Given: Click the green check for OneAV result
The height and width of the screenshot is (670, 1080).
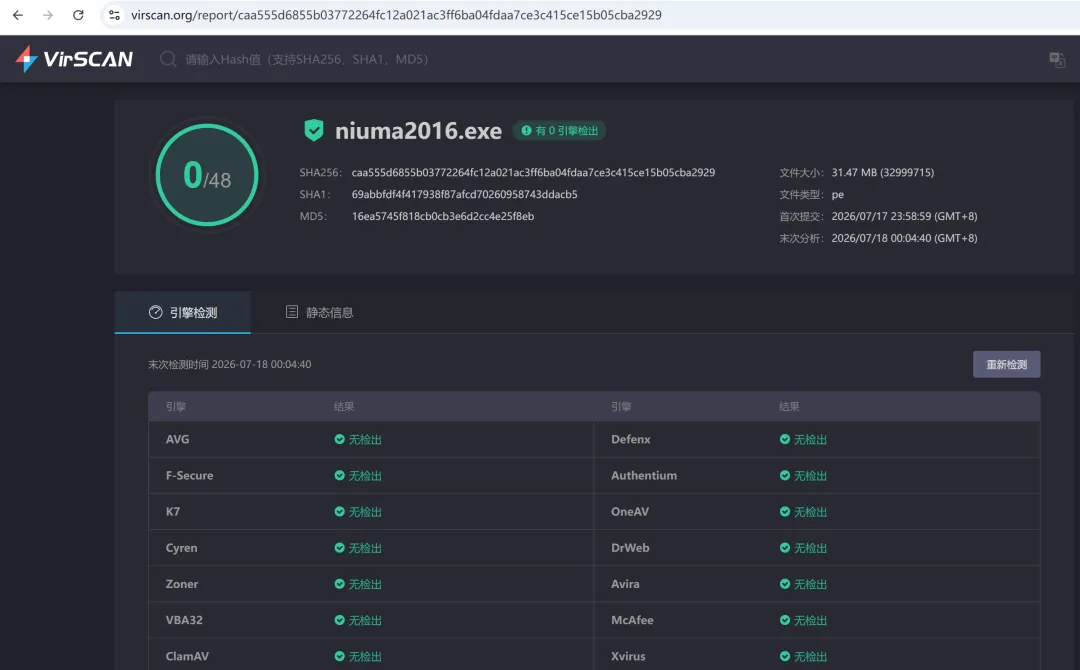Looking at the screenshot, I should click(x=785, y=512).
